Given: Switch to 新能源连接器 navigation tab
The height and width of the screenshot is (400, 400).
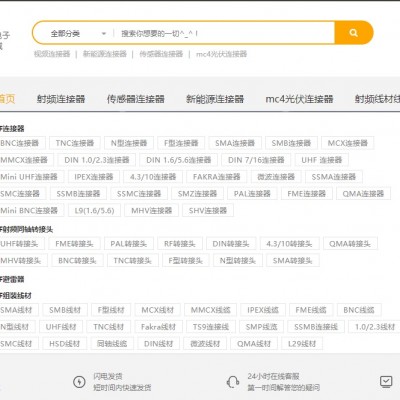Looking at the screenshot, I should [215, 99].
